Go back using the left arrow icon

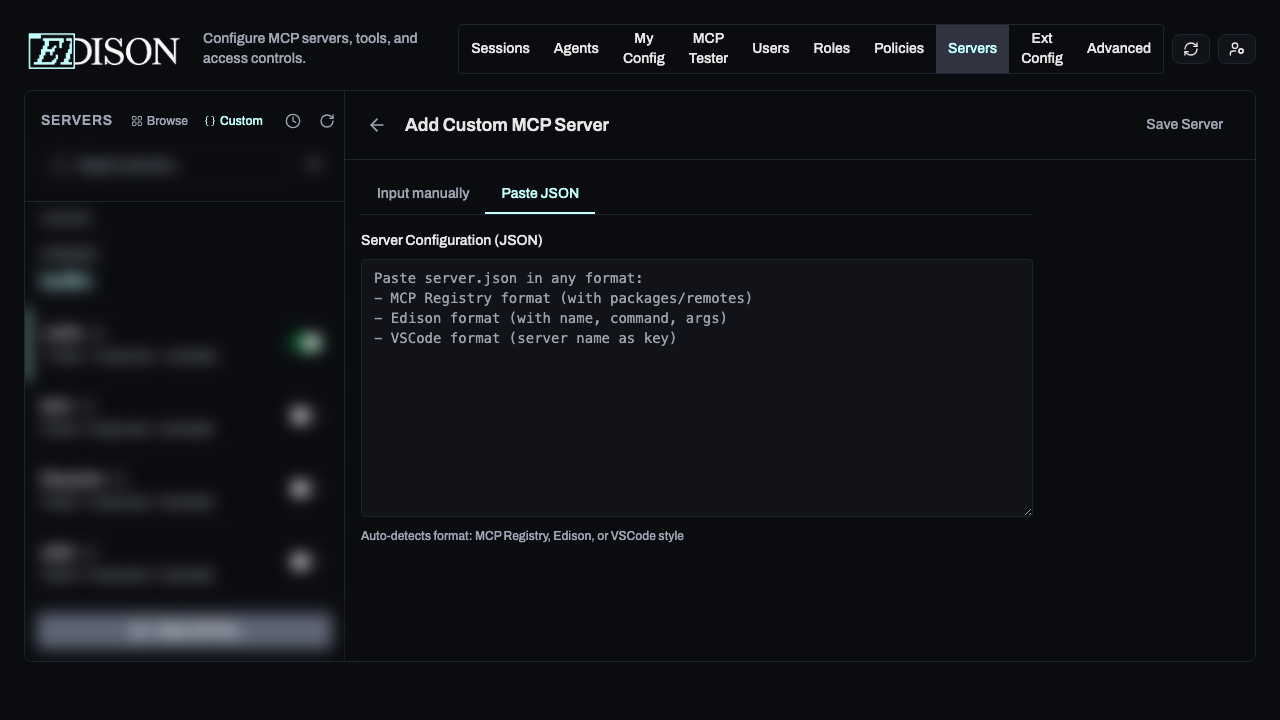pyautogui.click(x=377, y=125)
